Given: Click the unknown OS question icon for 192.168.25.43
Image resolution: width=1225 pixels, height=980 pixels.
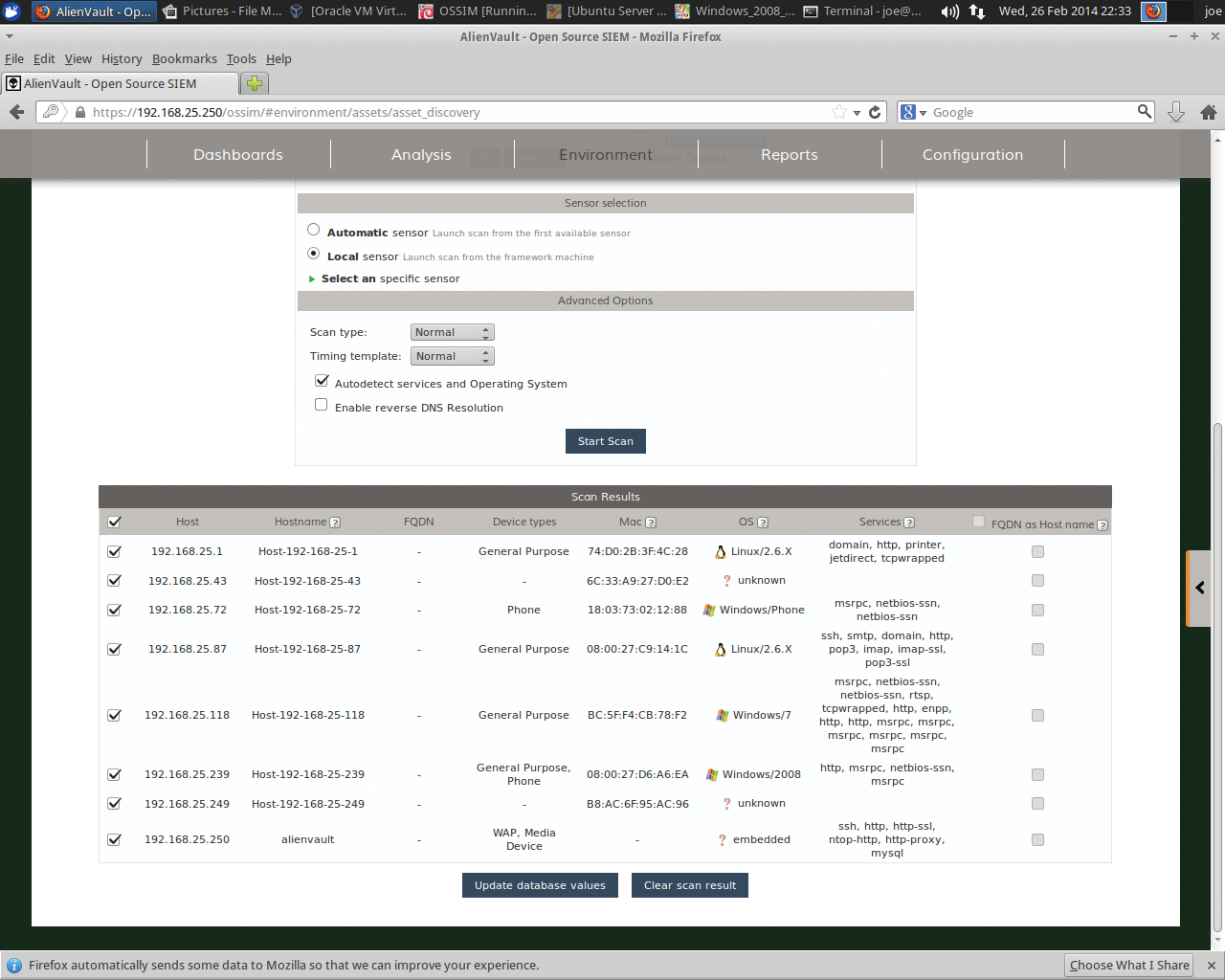Looking at the screenshot, I should tap(727, 581).
